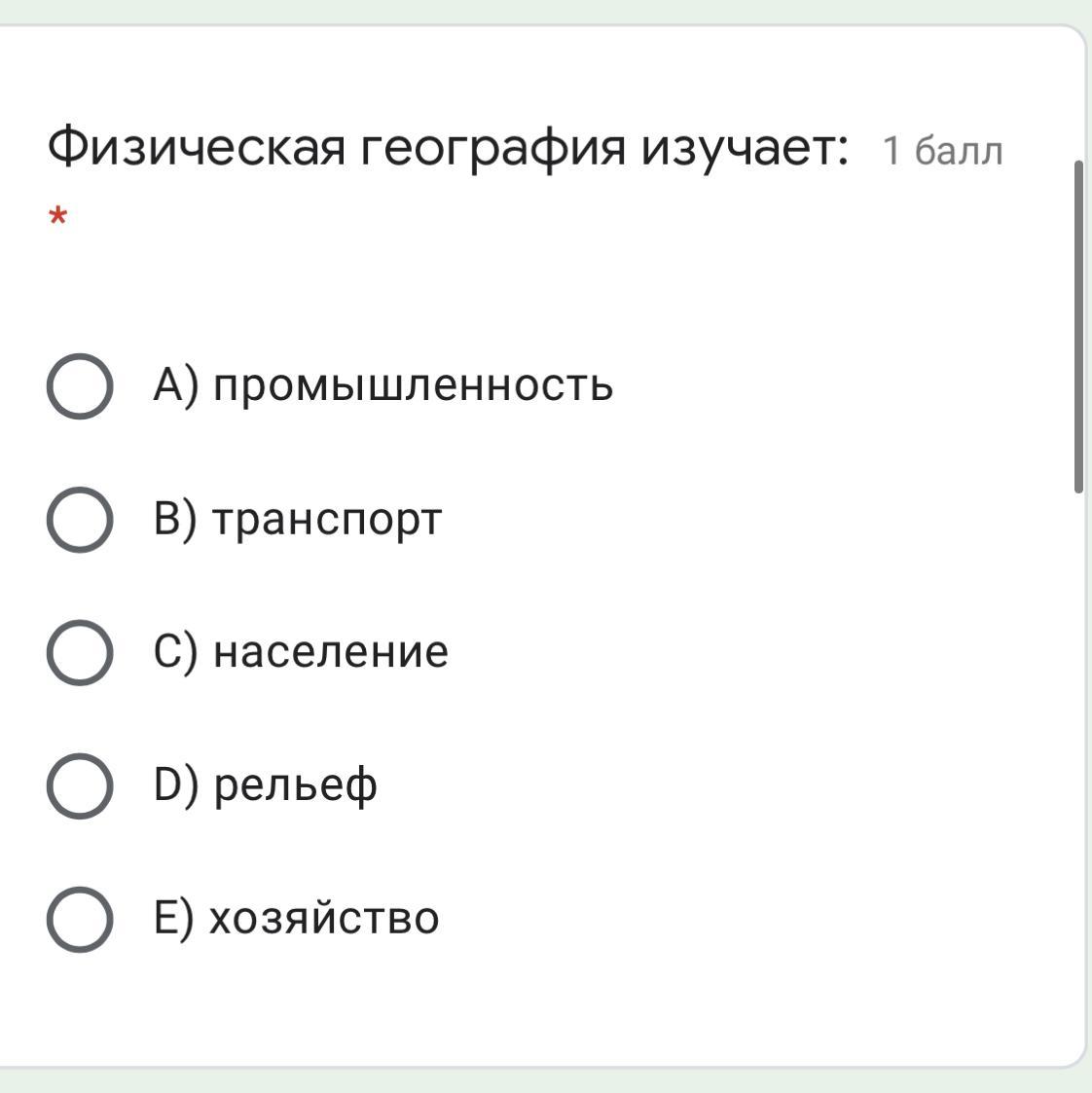
Task: Choose the B) транспорт radio circle
Action: point(80,520)
